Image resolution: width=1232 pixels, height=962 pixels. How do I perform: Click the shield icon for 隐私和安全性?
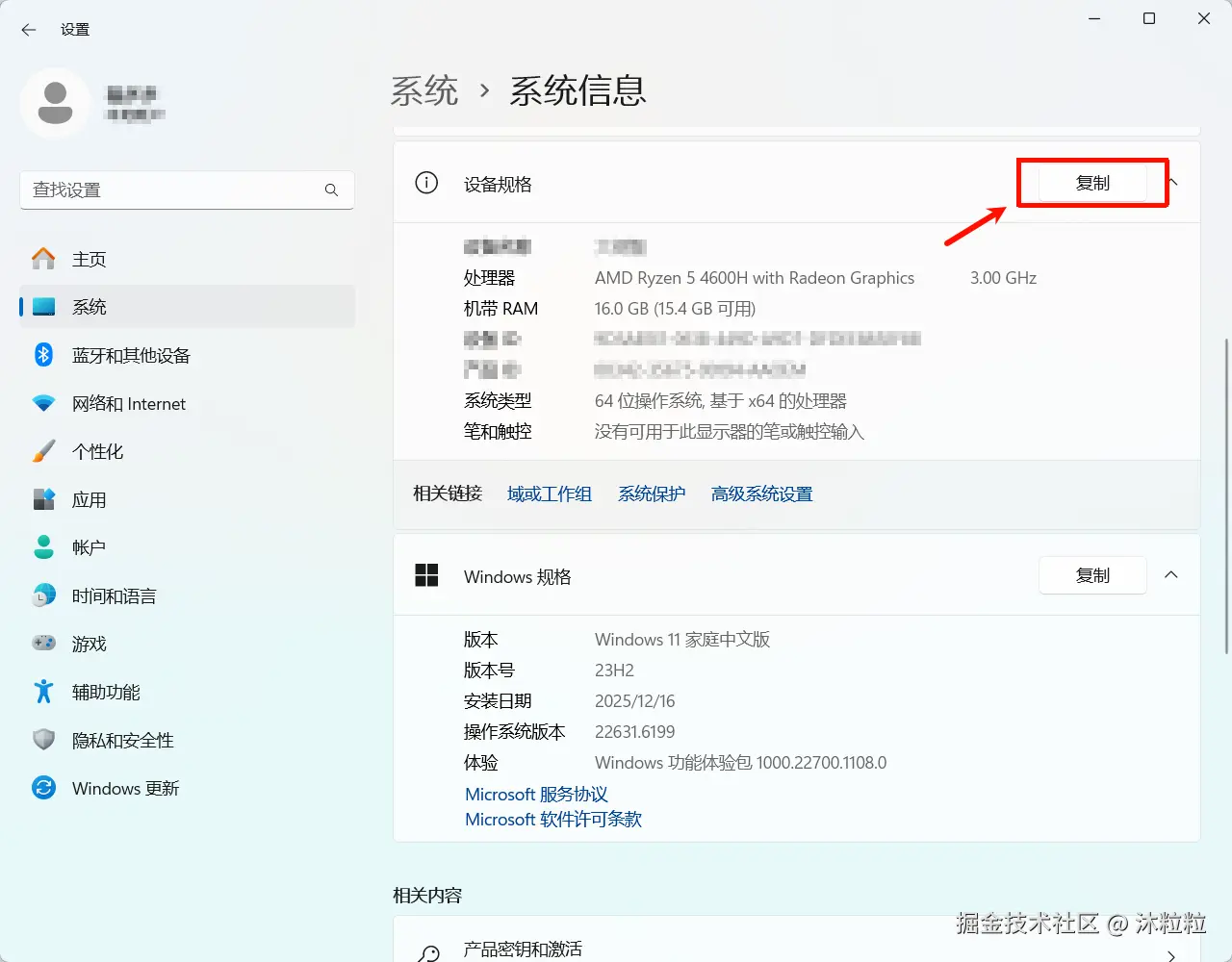pyautogui.click(x=43, y=740)
